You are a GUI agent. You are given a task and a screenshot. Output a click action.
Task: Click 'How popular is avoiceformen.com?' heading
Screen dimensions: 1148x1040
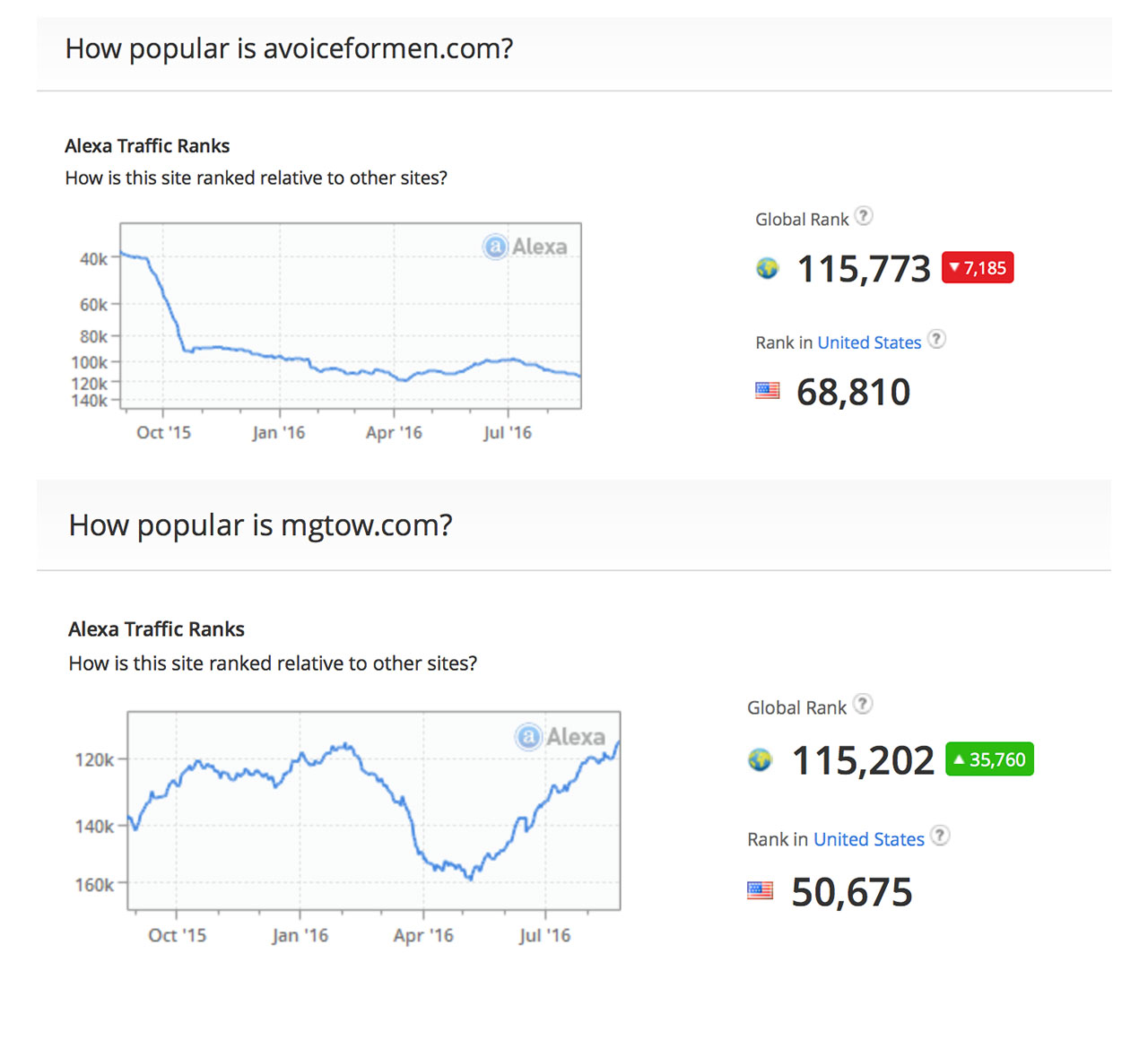click(x=289, y=48)
